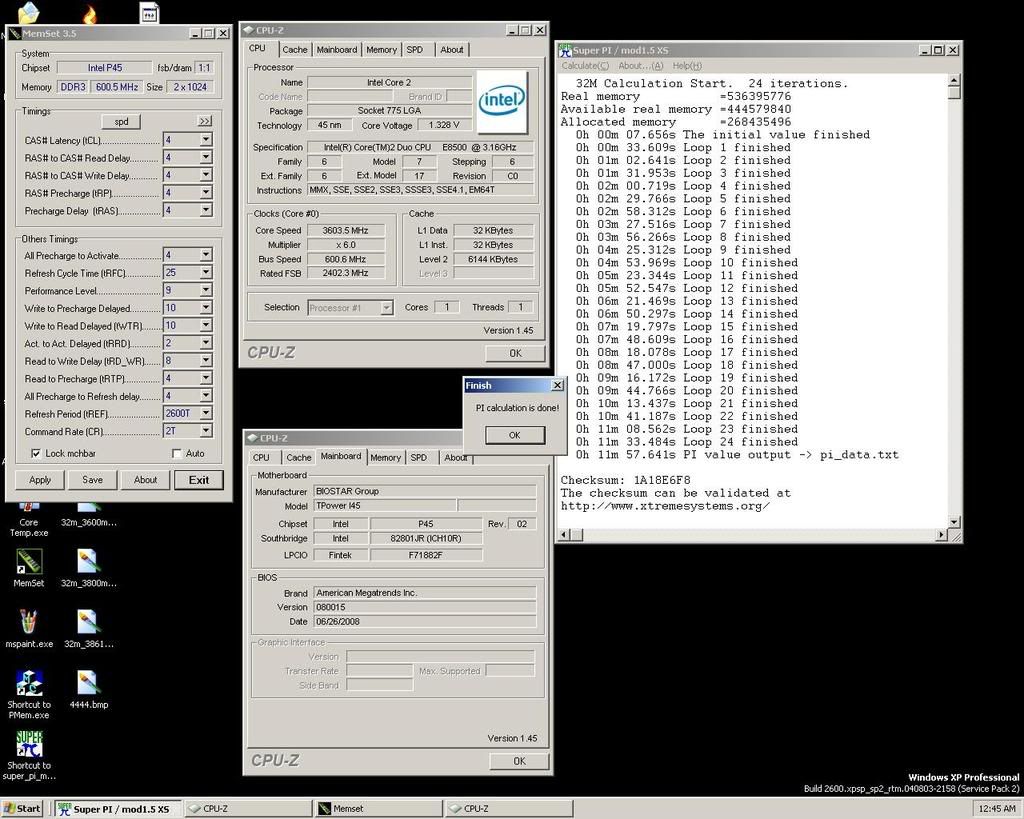1024x819 pixels.
Task: Click the Intel logo in CPU-Z
Action: coord(502,101)
